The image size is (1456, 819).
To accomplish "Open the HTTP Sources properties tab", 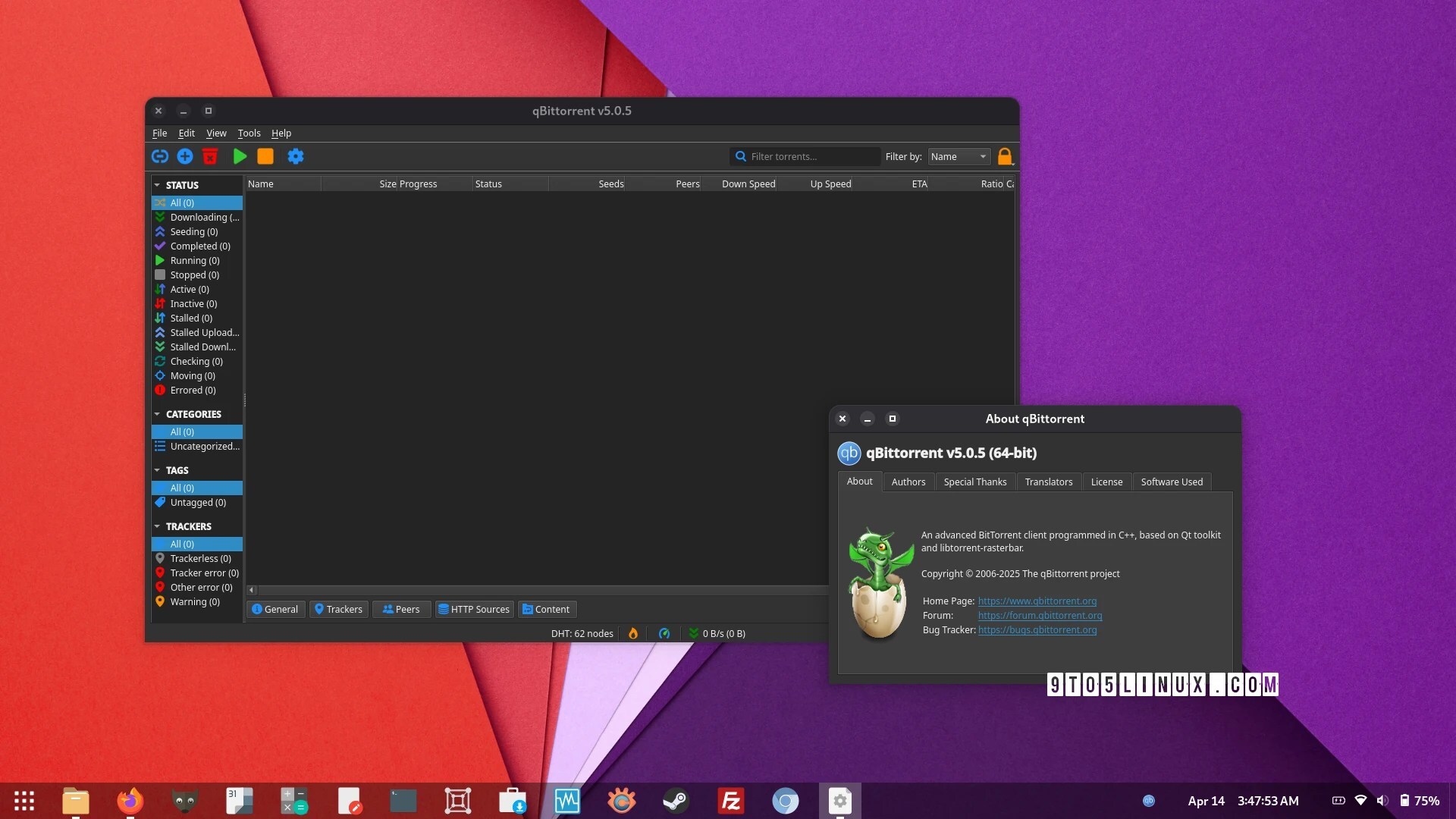I will 474,609.
